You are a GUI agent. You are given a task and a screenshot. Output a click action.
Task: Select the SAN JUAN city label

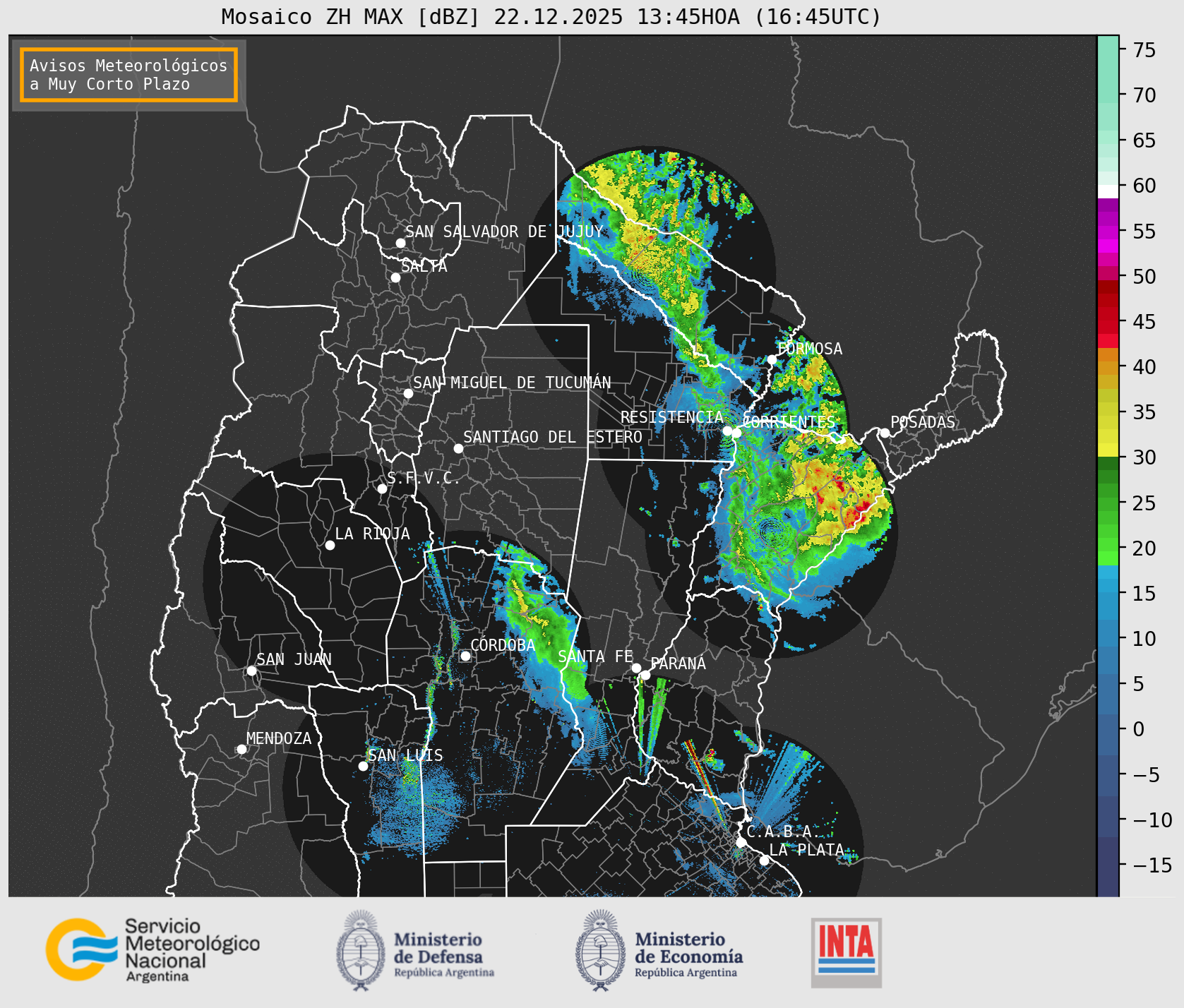pyautogui.click(x=294, y=659)
